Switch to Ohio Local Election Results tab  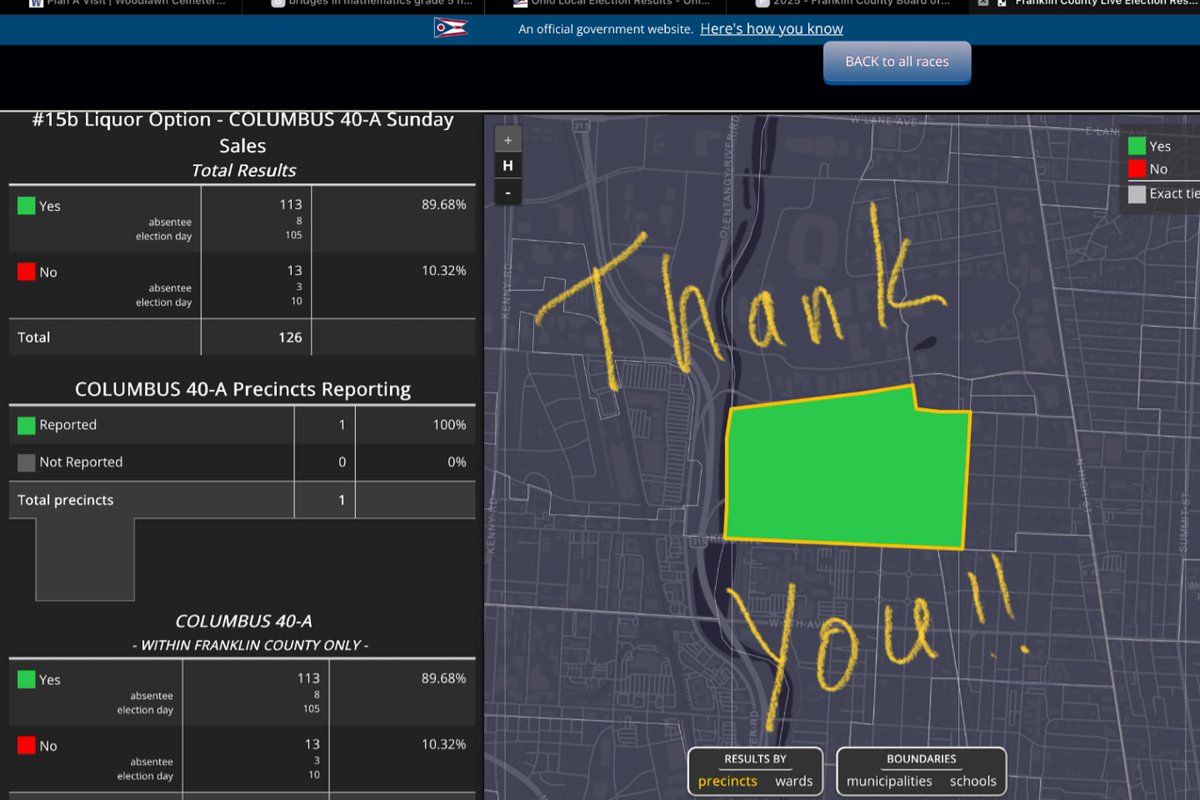click(613, 4)
